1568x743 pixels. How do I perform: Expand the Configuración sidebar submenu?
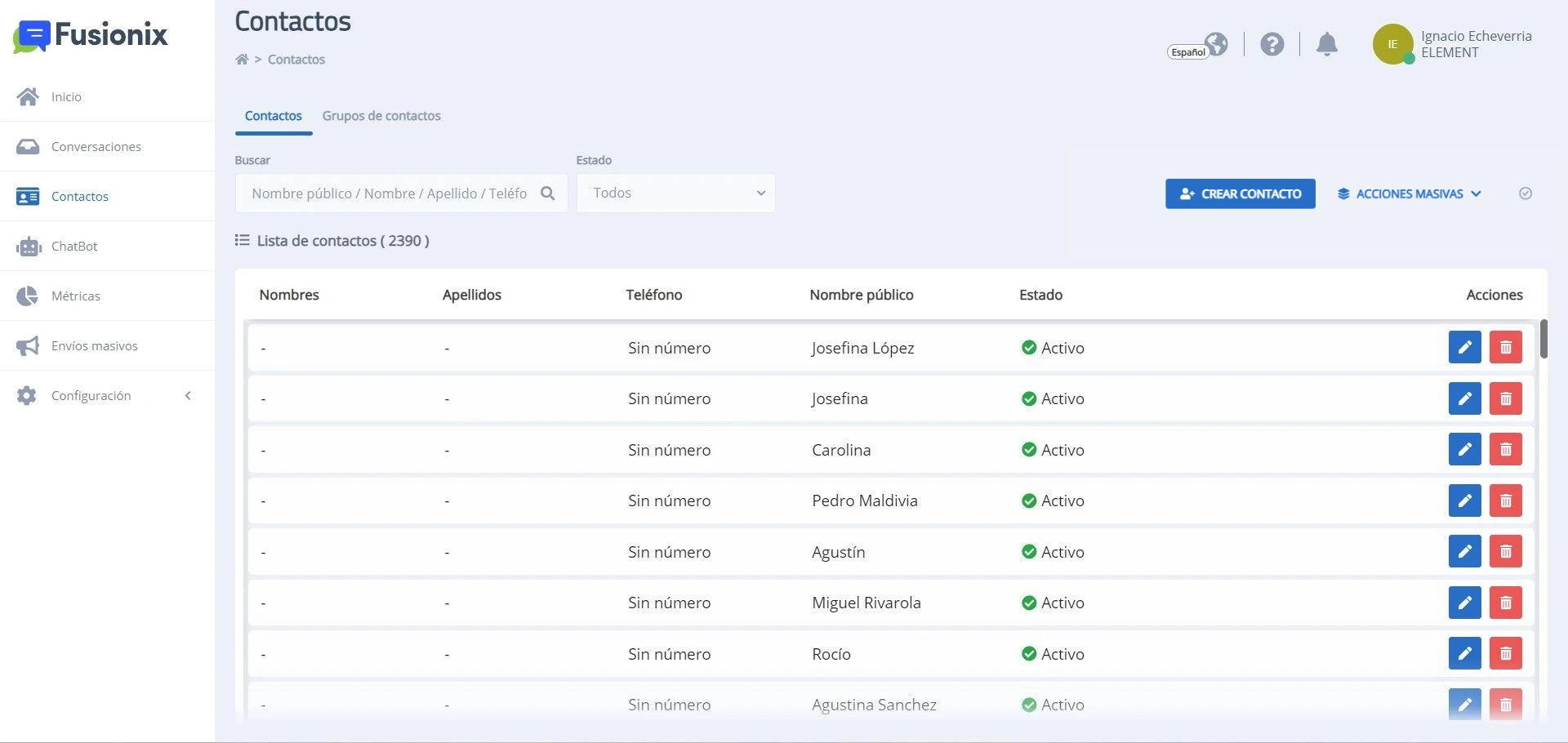[107, 395]
